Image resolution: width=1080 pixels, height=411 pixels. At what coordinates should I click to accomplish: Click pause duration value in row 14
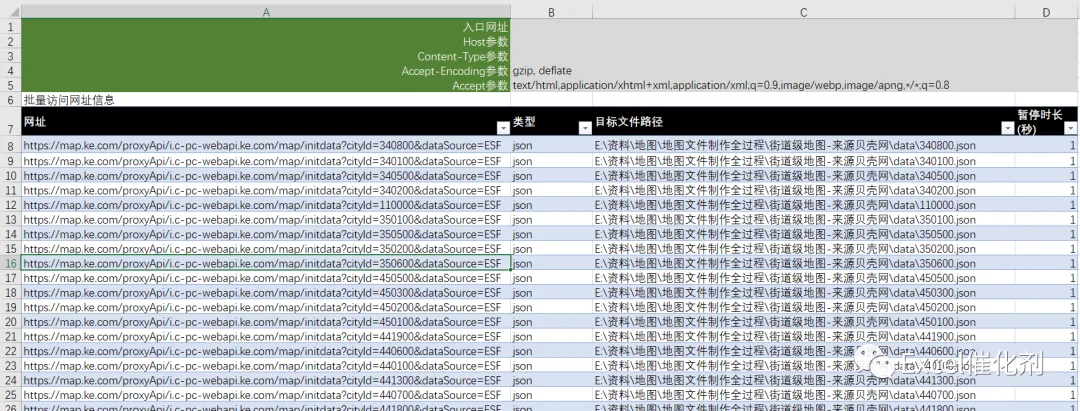[x=1047, y=234]
